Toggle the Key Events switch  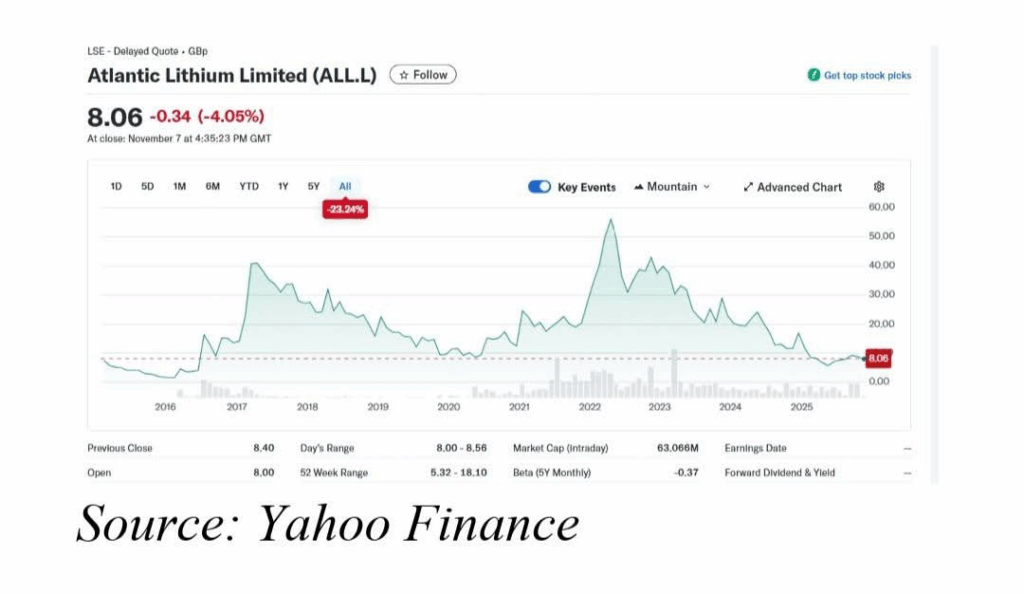pyautogui.click(x=540, y=187)
